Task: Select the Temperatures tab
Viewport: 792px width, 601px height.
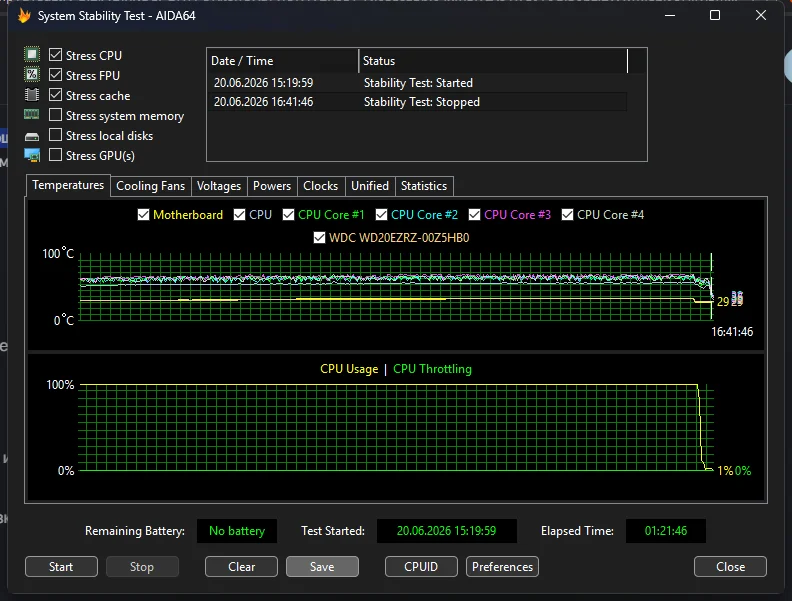Action: [x=68, y=185]
